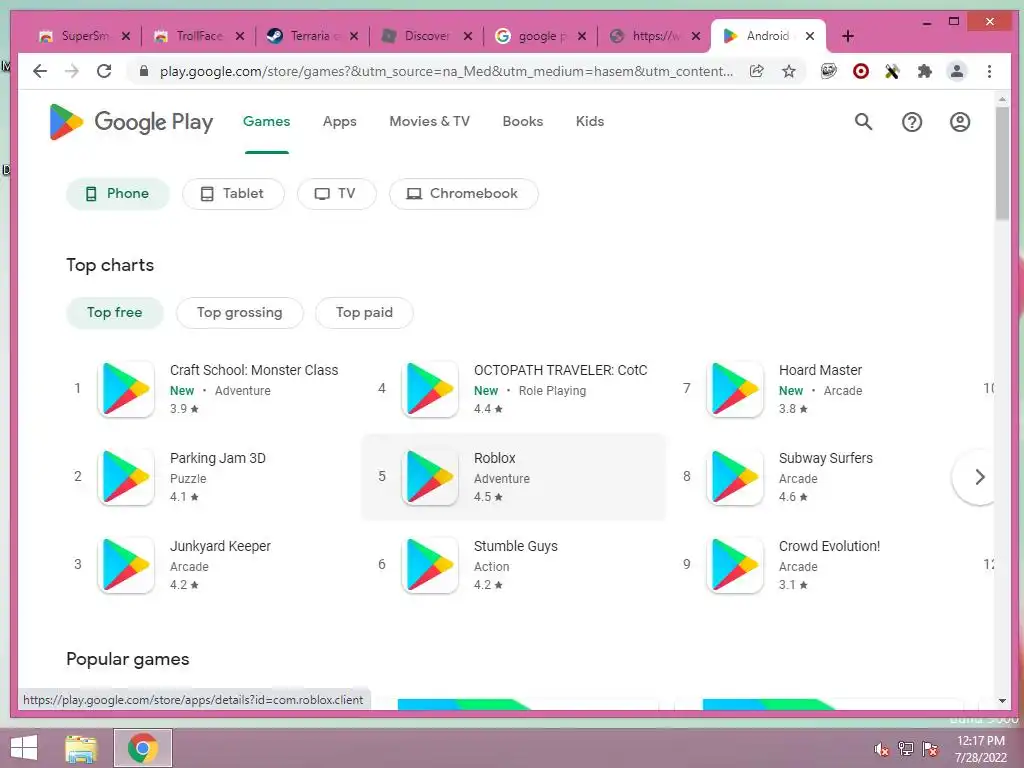1024x768 pixels.
Task: Show the Top grossing chart
Action: tap(240, 313)
